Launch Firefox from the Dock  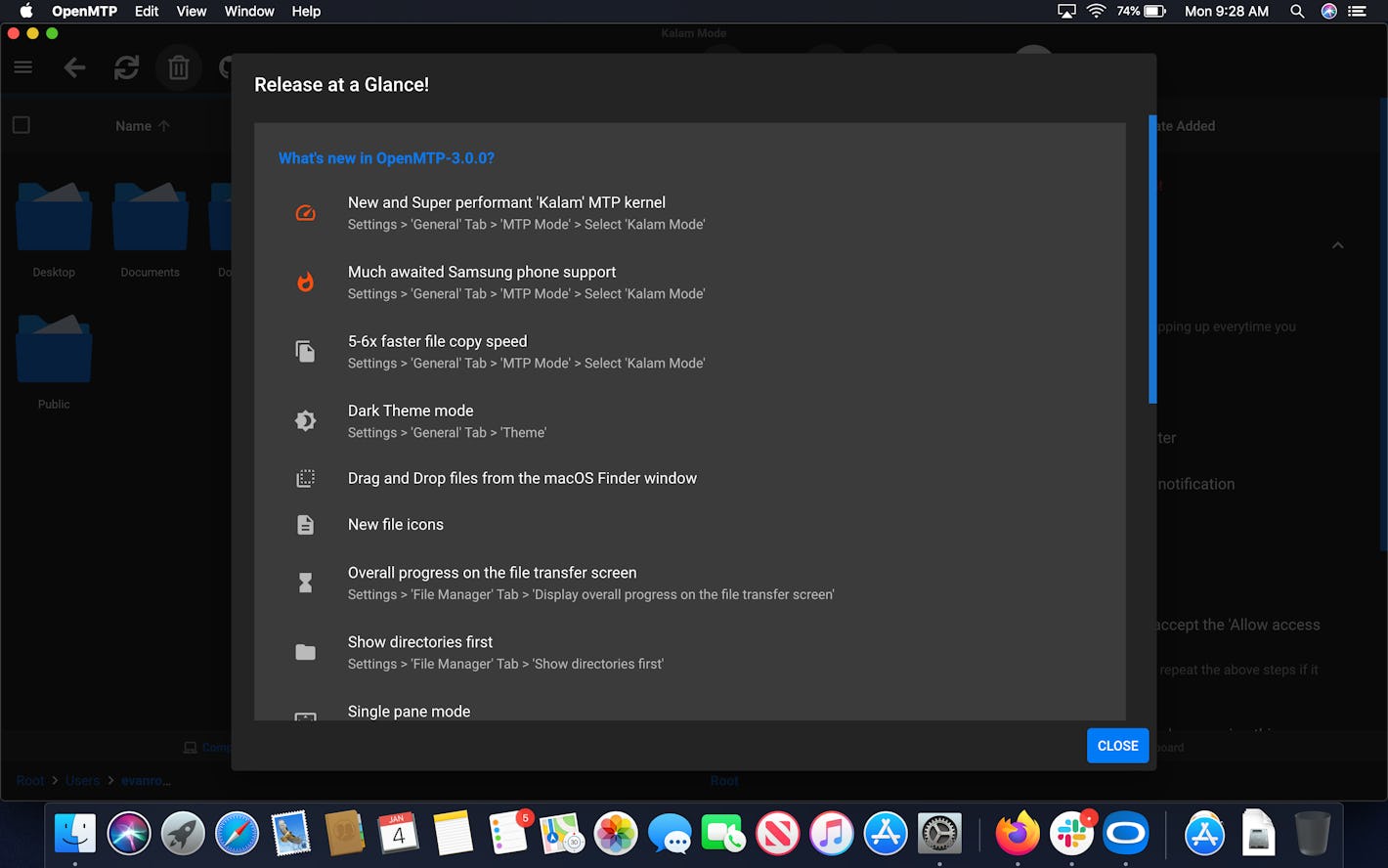click(x=1018, y=833)
